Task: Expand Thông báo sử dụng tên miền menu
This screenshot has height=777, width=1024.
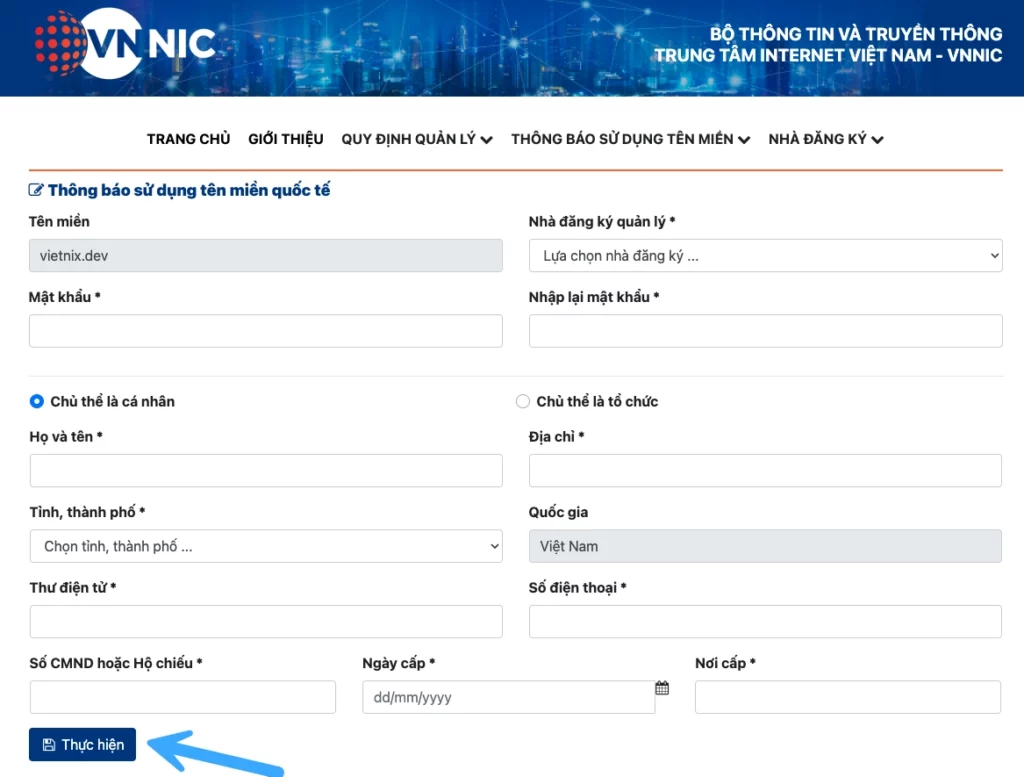Action: point(630,139)
